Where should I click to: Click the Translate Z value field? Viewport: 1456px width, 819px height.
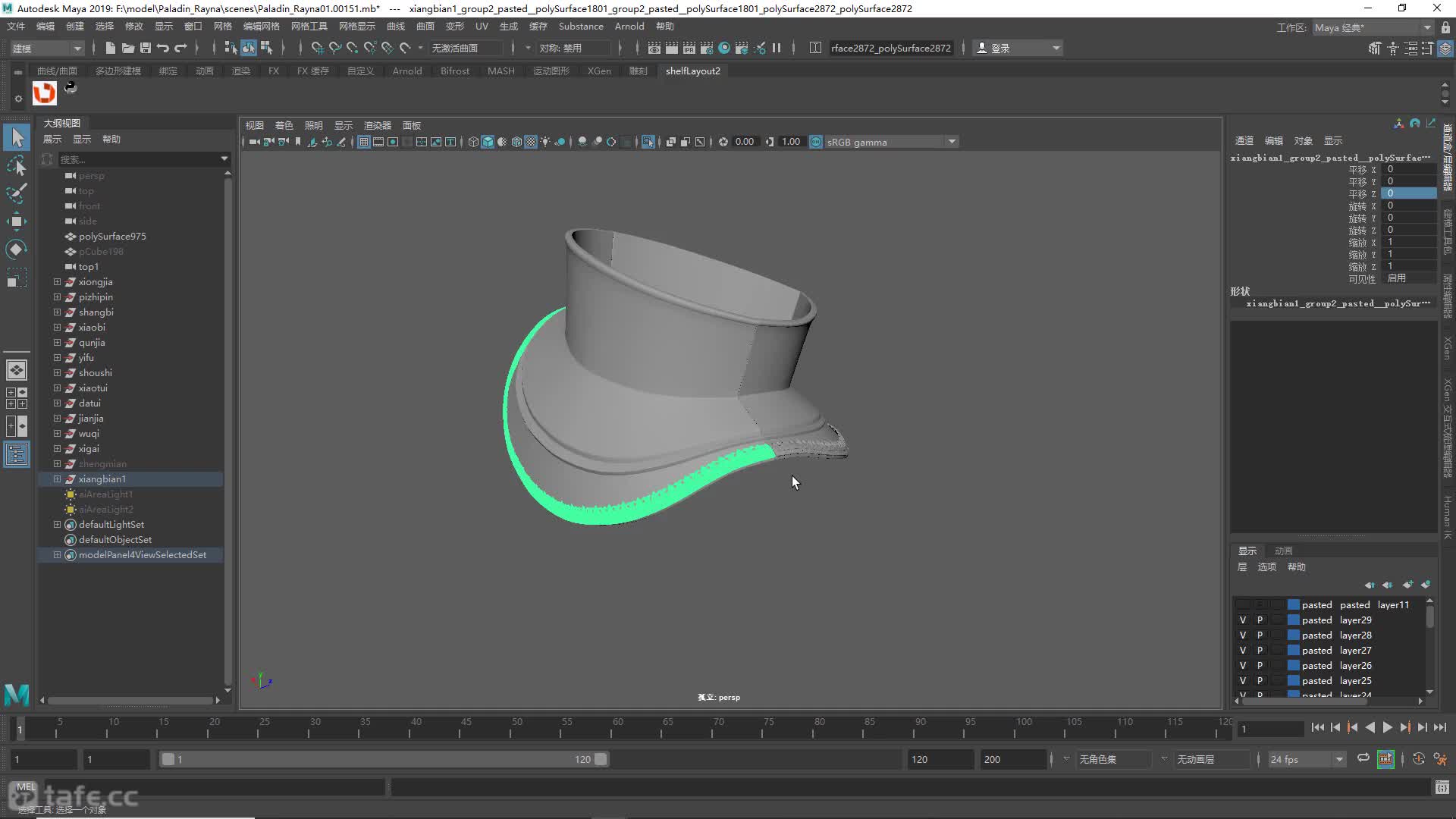(x=1408, y=193)
